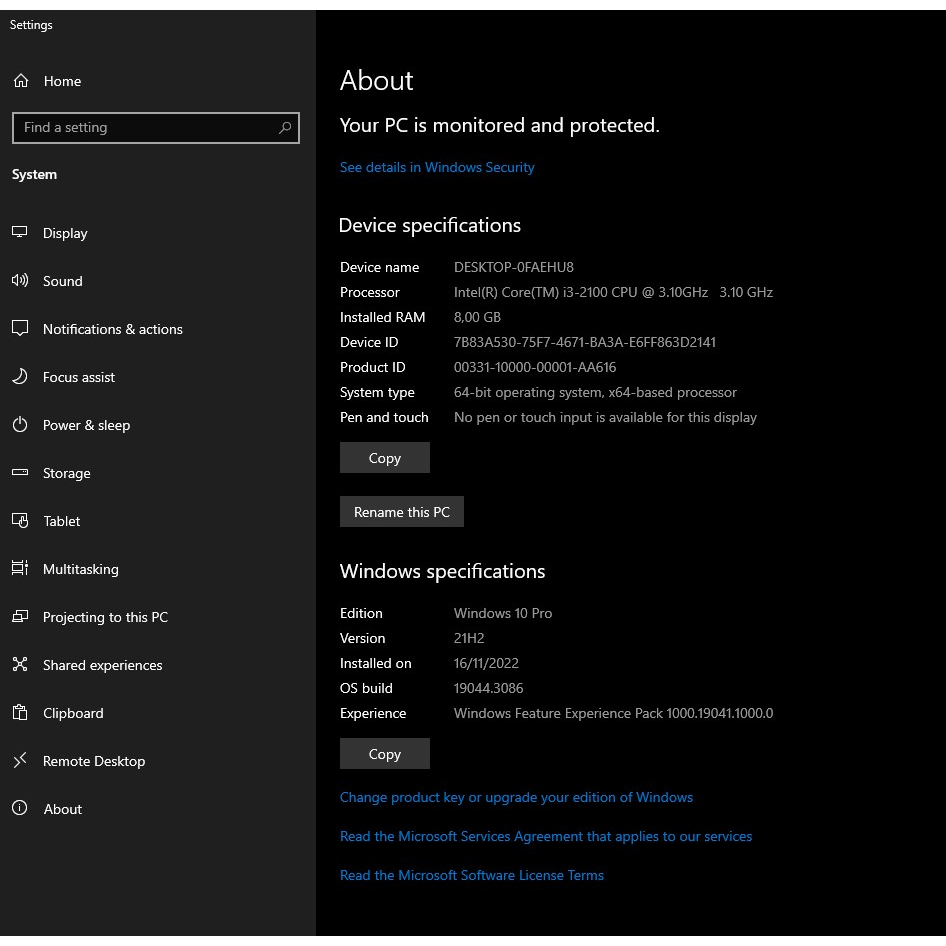Click the Storage drive icon

pyautogui.click(x=20, y=472)
